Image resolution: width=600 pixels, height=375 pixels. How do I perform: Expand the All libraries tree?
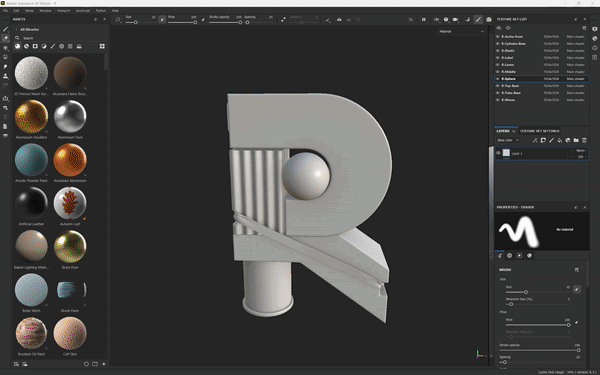click(x=16, y=29)
